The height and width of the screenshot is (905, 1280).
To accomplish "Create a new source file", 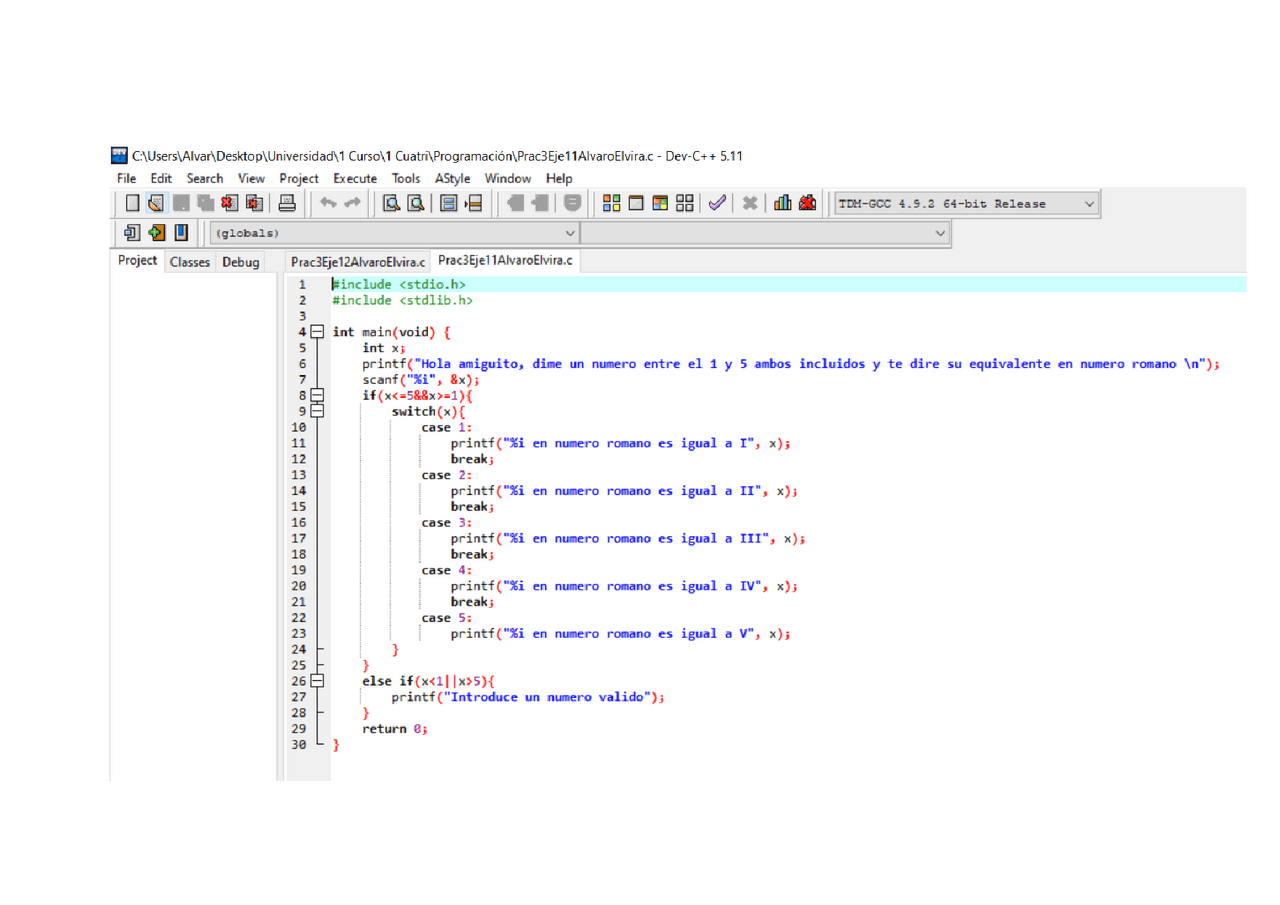I will pyautogui.click(x=132, y=202).
